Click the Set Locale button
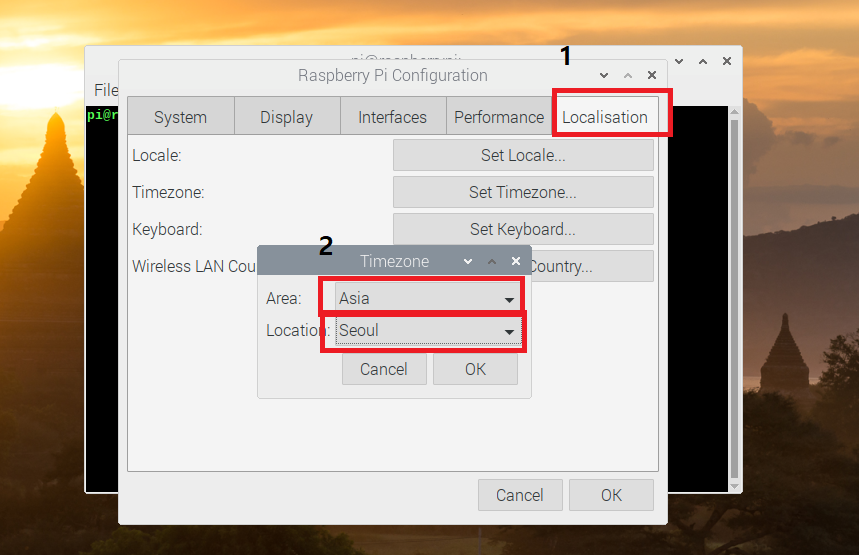 click(x=523, y=155)
